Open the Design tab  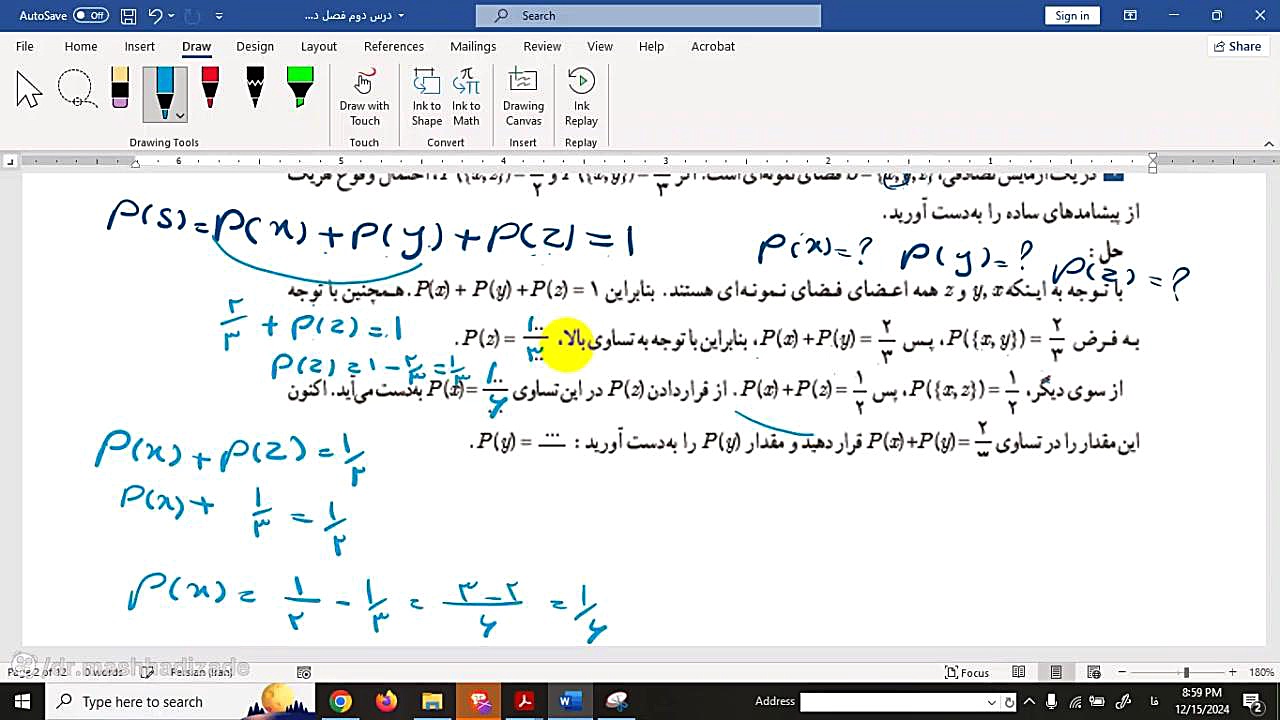(255, 46)
